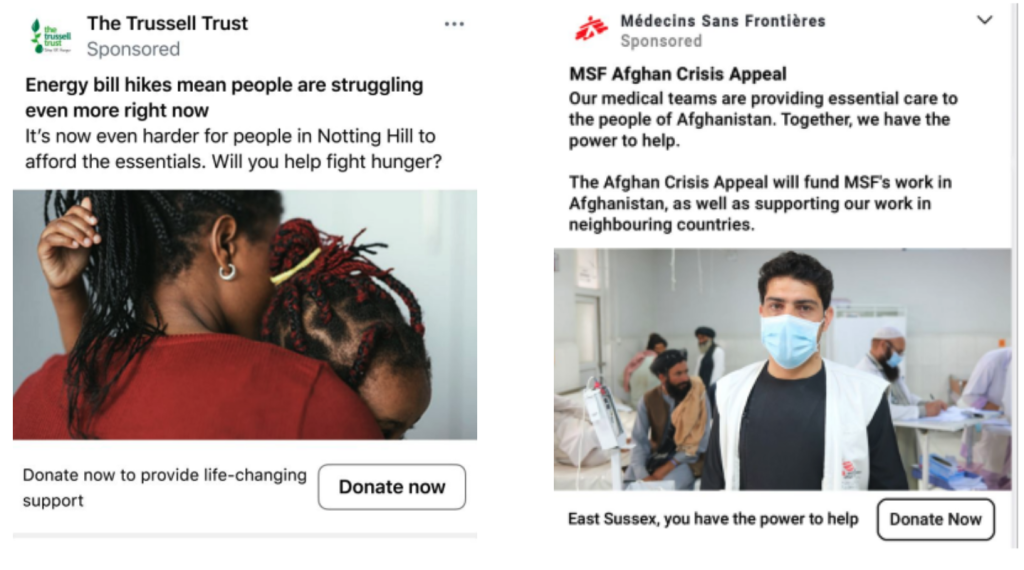Click 'Donate now to provide life-changing support' text
Viewport: 1024px width, 570px height.
click(165, 487)
